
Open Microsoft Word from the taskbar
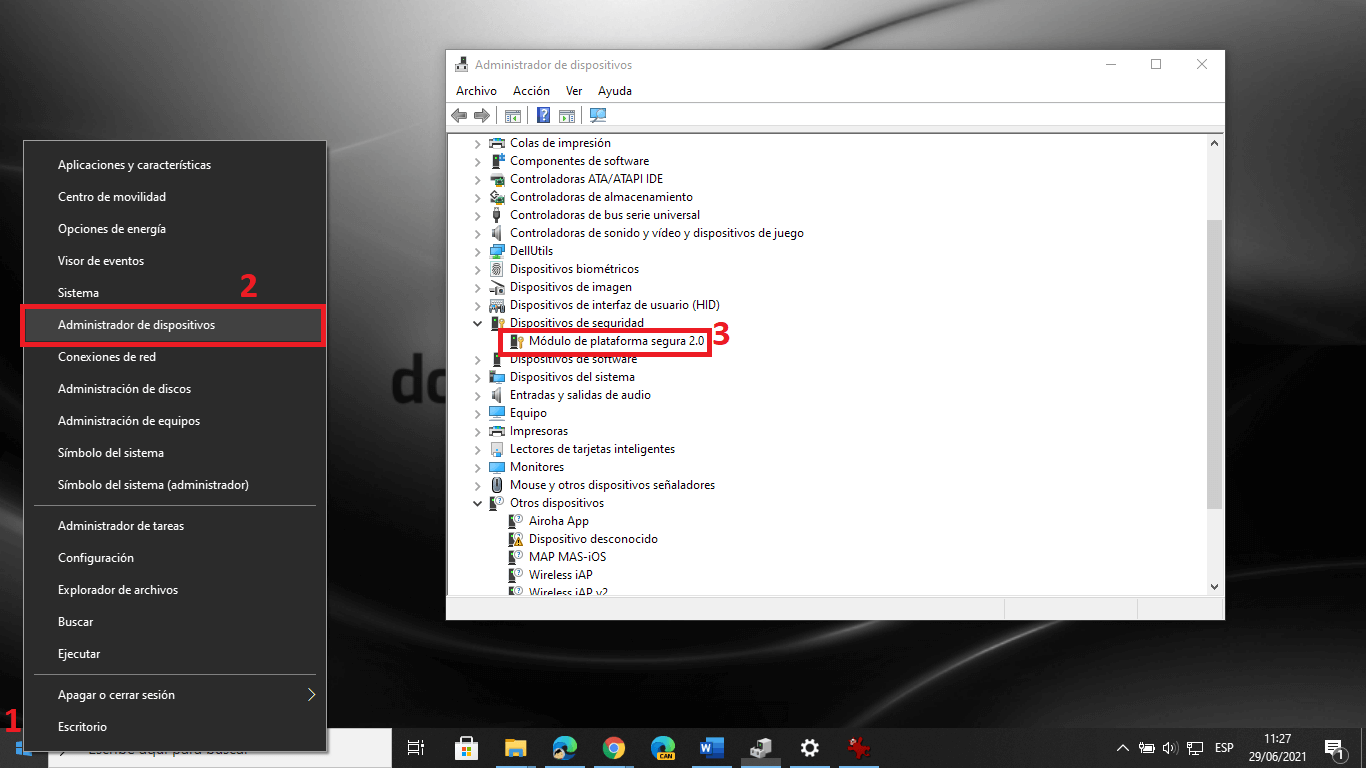[x=712, y=747]
